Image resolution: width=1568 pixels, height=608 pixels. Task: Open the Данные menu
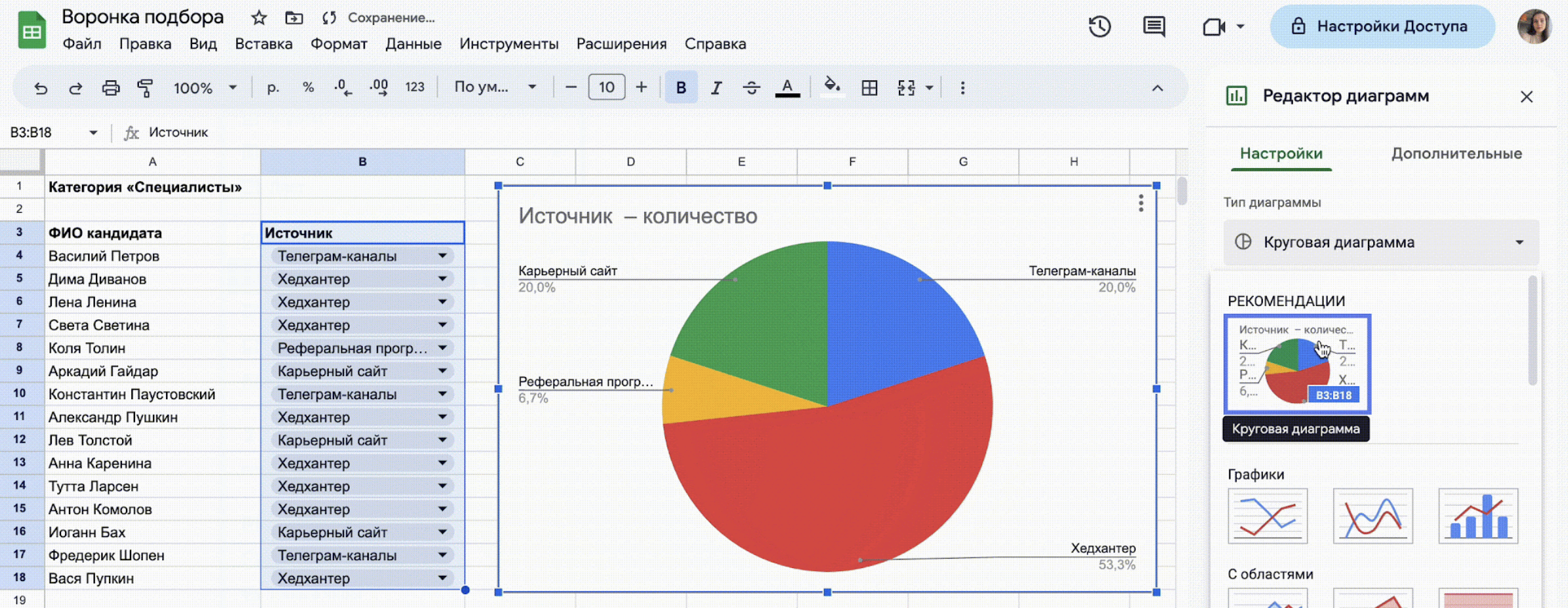point(413,44)
